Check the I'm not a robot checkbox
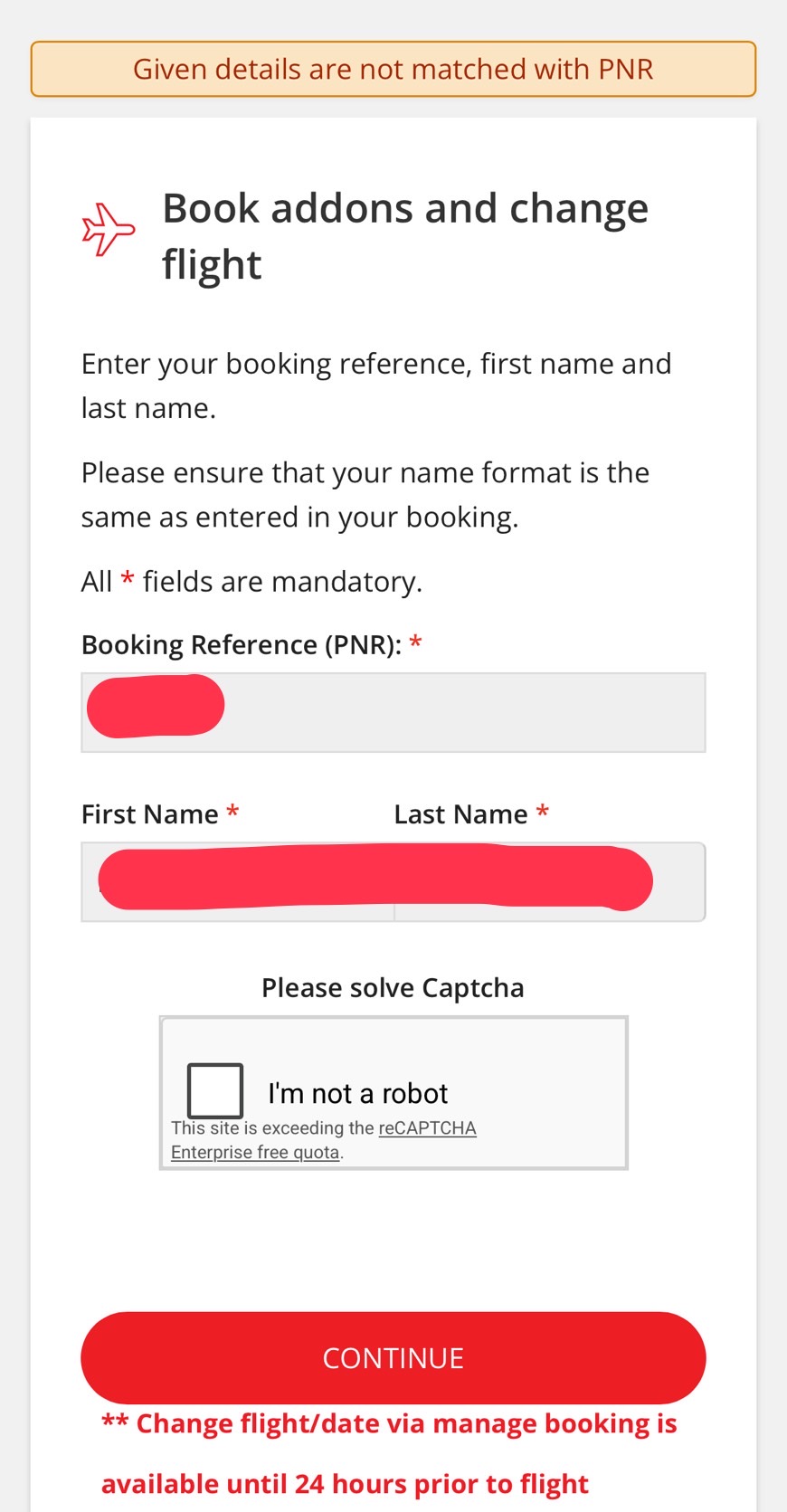The image size is (787, 1512). tap(215, 1090)
